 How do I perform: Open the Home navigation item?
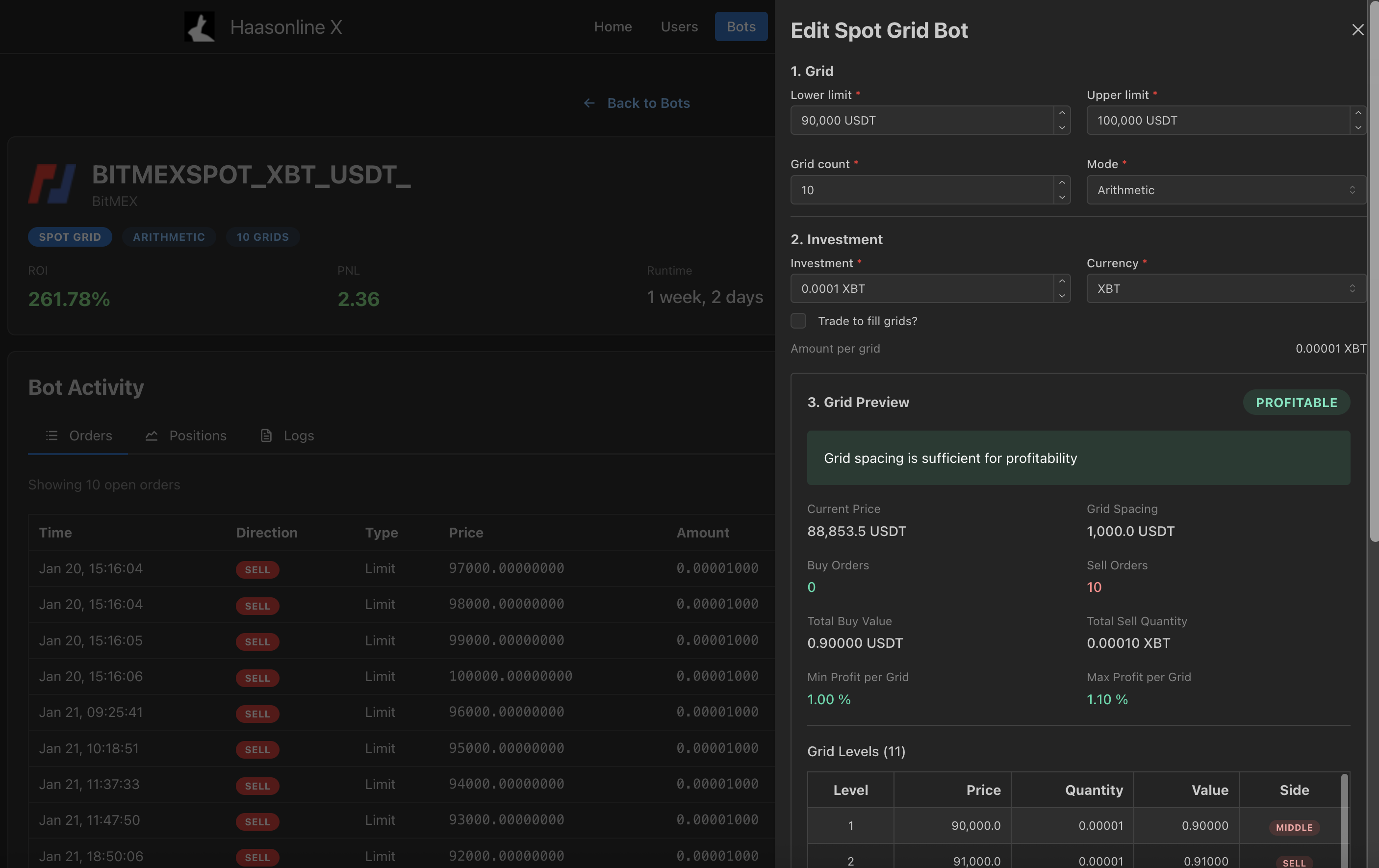click(613, 26)
